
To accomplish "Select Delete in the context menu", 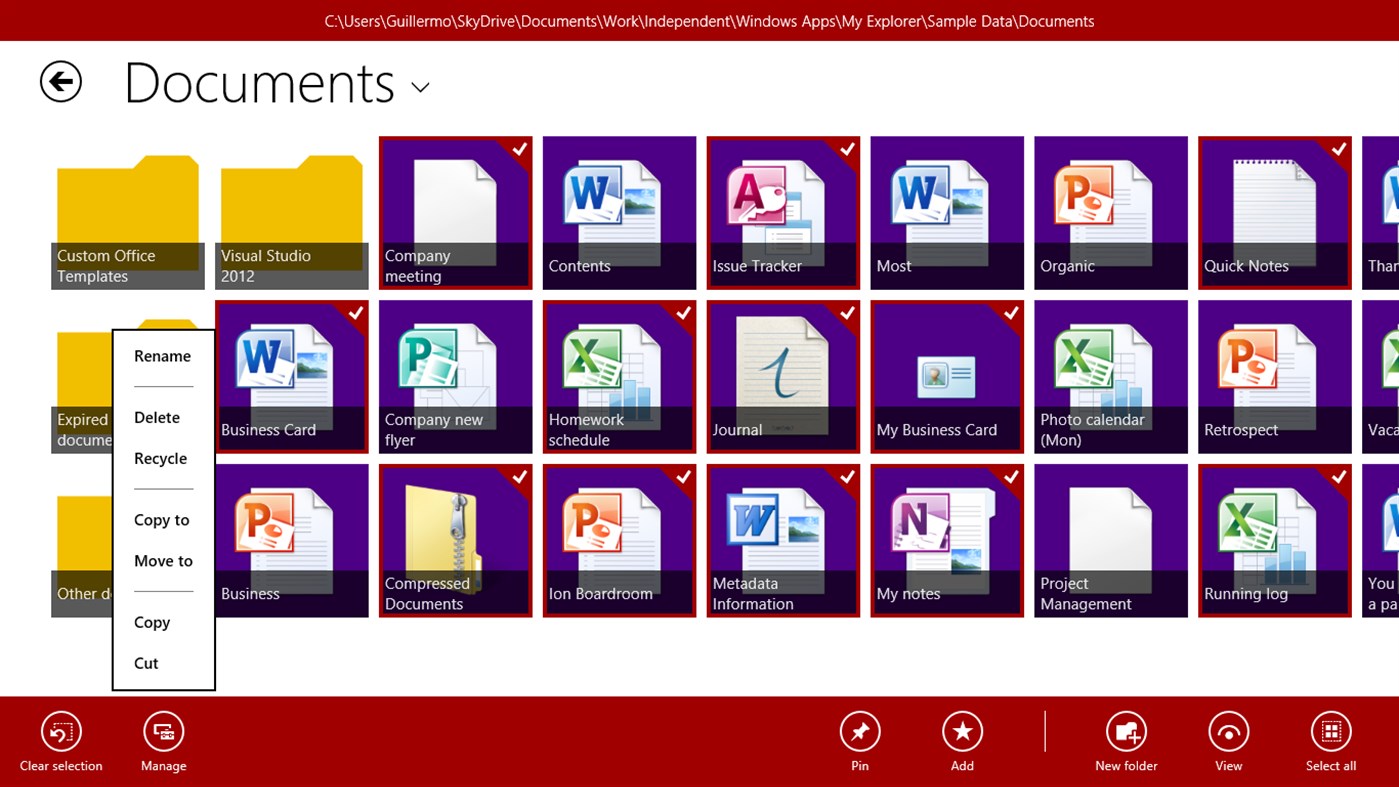I will coord(157,417).
